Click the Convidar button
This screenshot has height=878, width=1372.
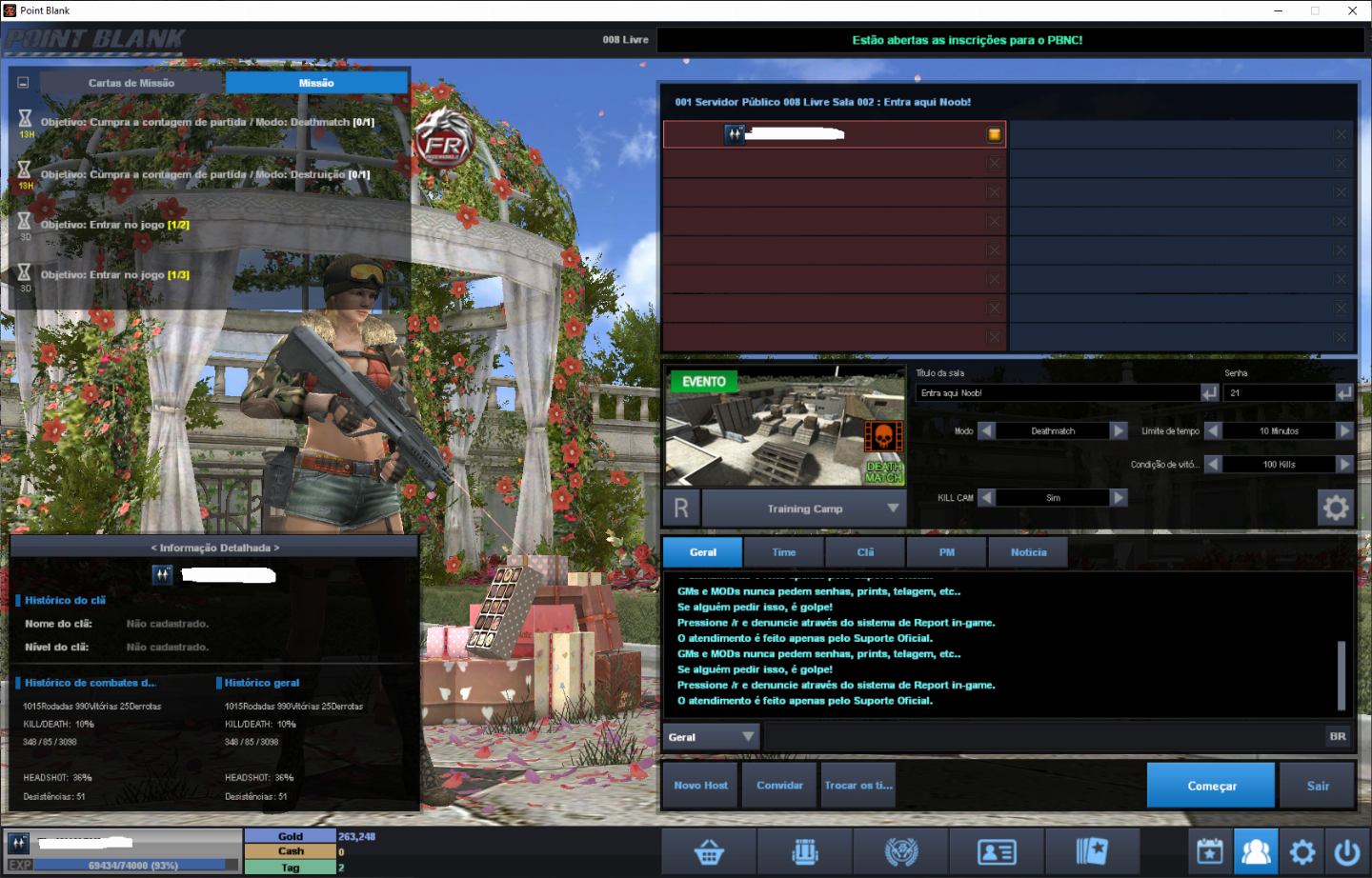(x=779, y=786)
